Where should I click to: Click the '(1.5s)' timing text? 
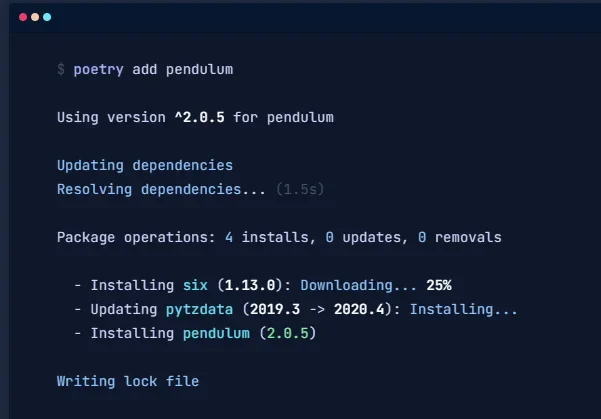[300, 189]
